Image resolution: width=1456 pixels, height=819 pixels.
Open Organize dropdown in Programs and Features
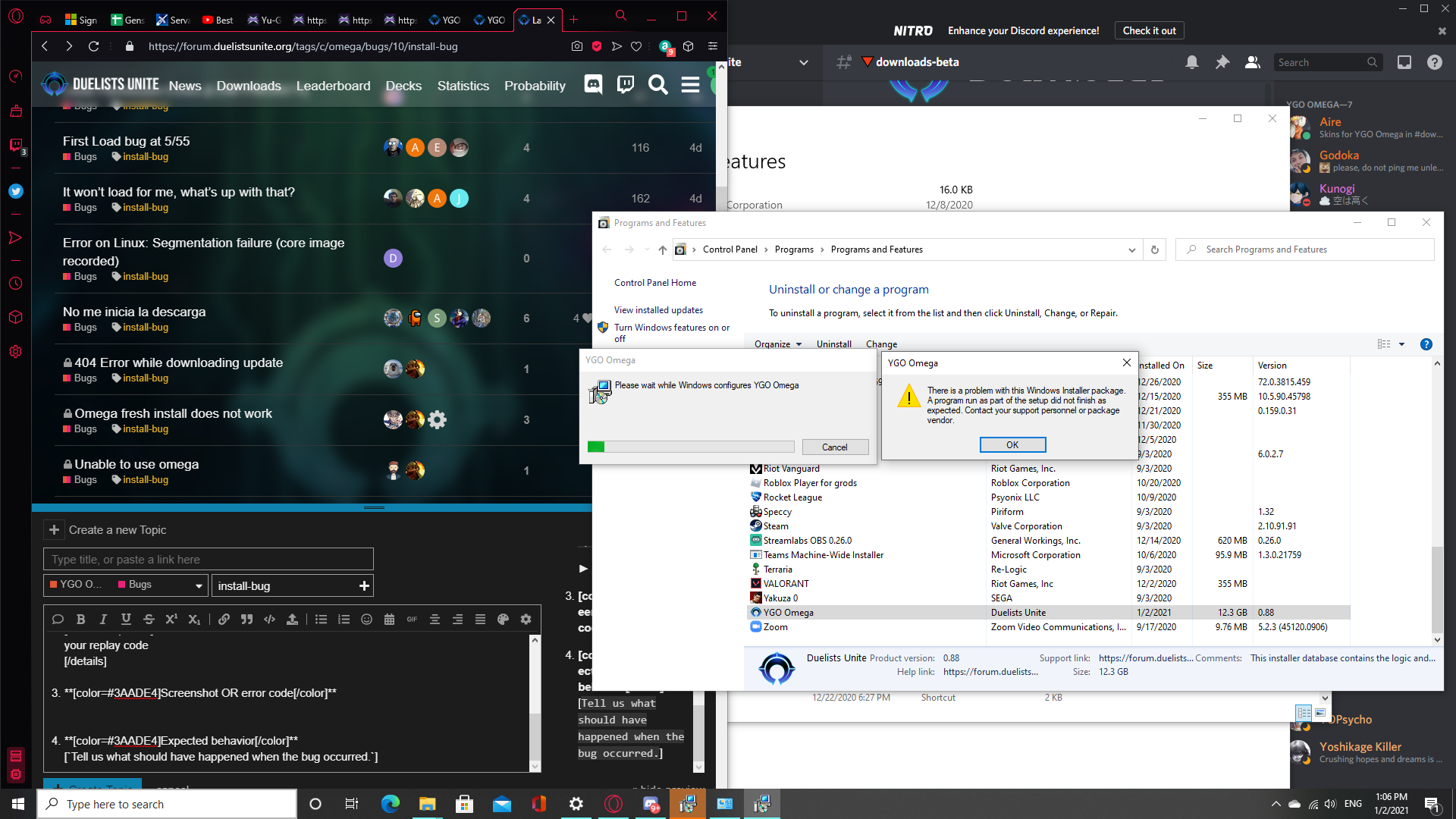click(x=778, y=344)
